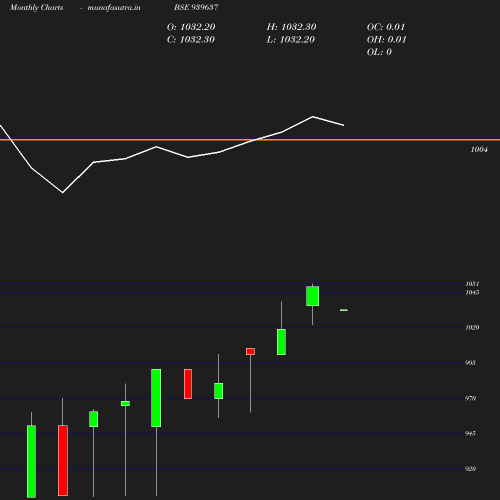Click the 'OL: 0' reading
The height and width of the screenshot is (500, 500).
pyautogui.click(x=379, y=52)
